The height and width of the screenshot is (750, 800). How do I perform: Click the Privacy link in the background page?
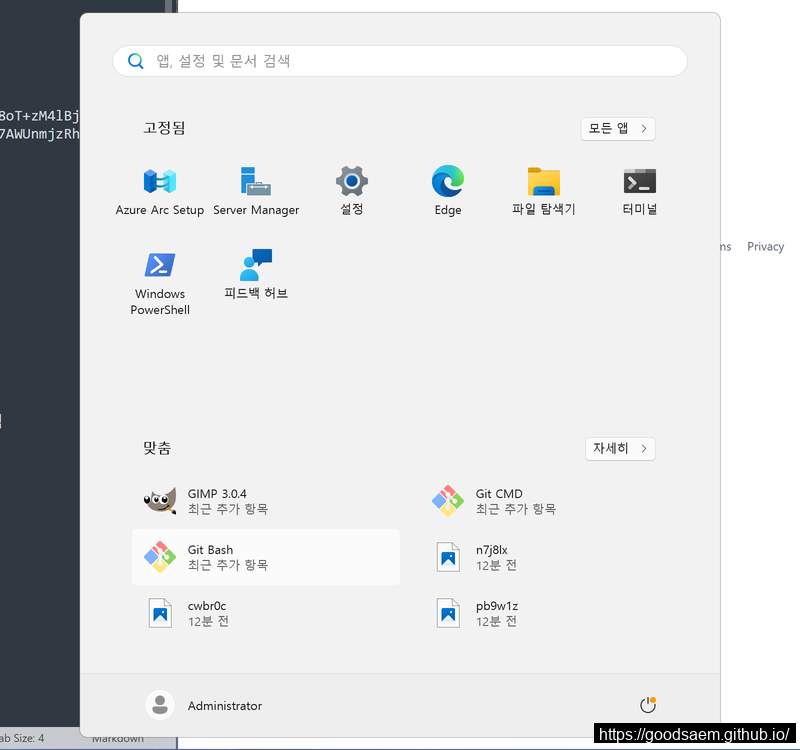(765, 246)
